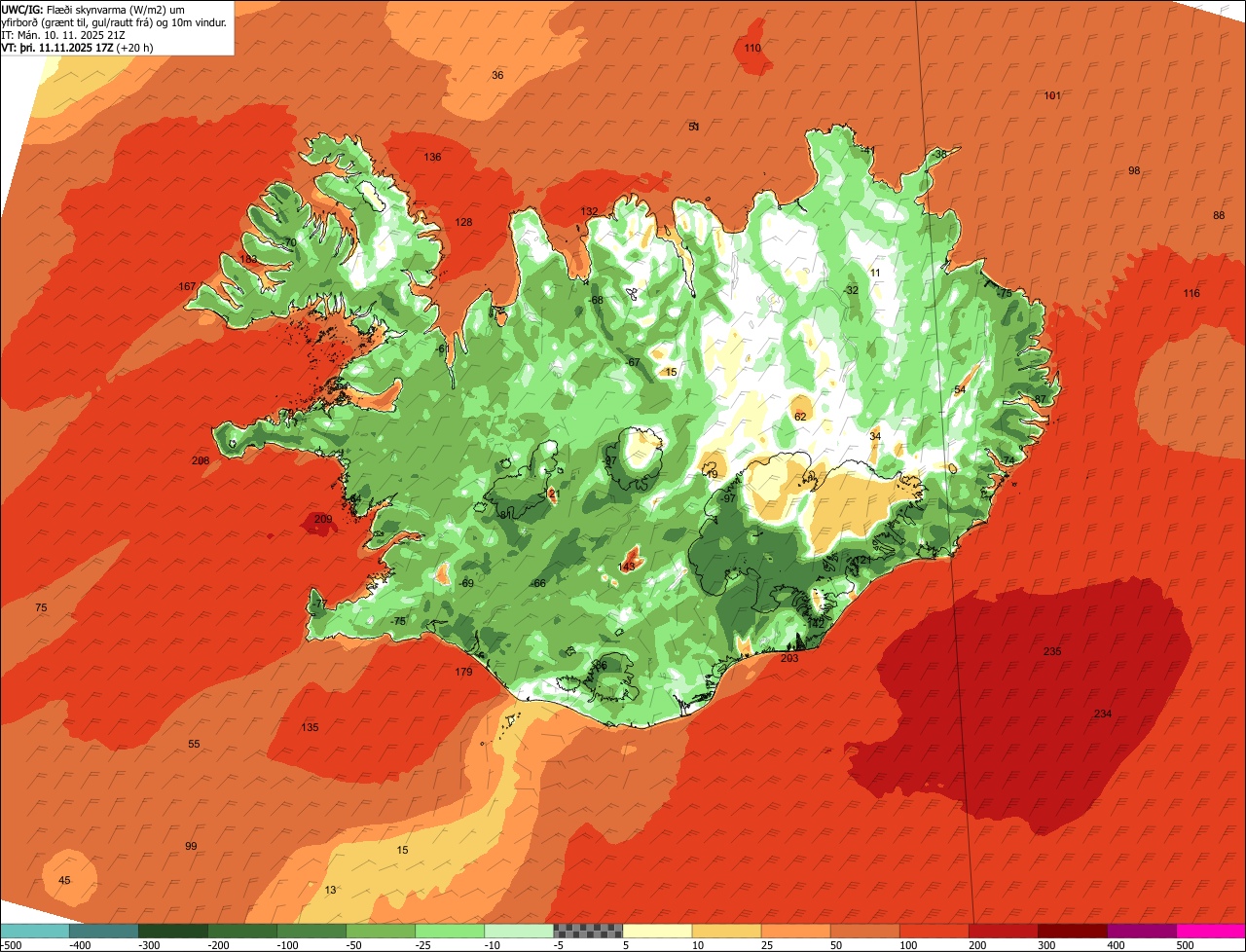
Task: Click the map value '62' in the highlands
Action: (x=800, y=417)
